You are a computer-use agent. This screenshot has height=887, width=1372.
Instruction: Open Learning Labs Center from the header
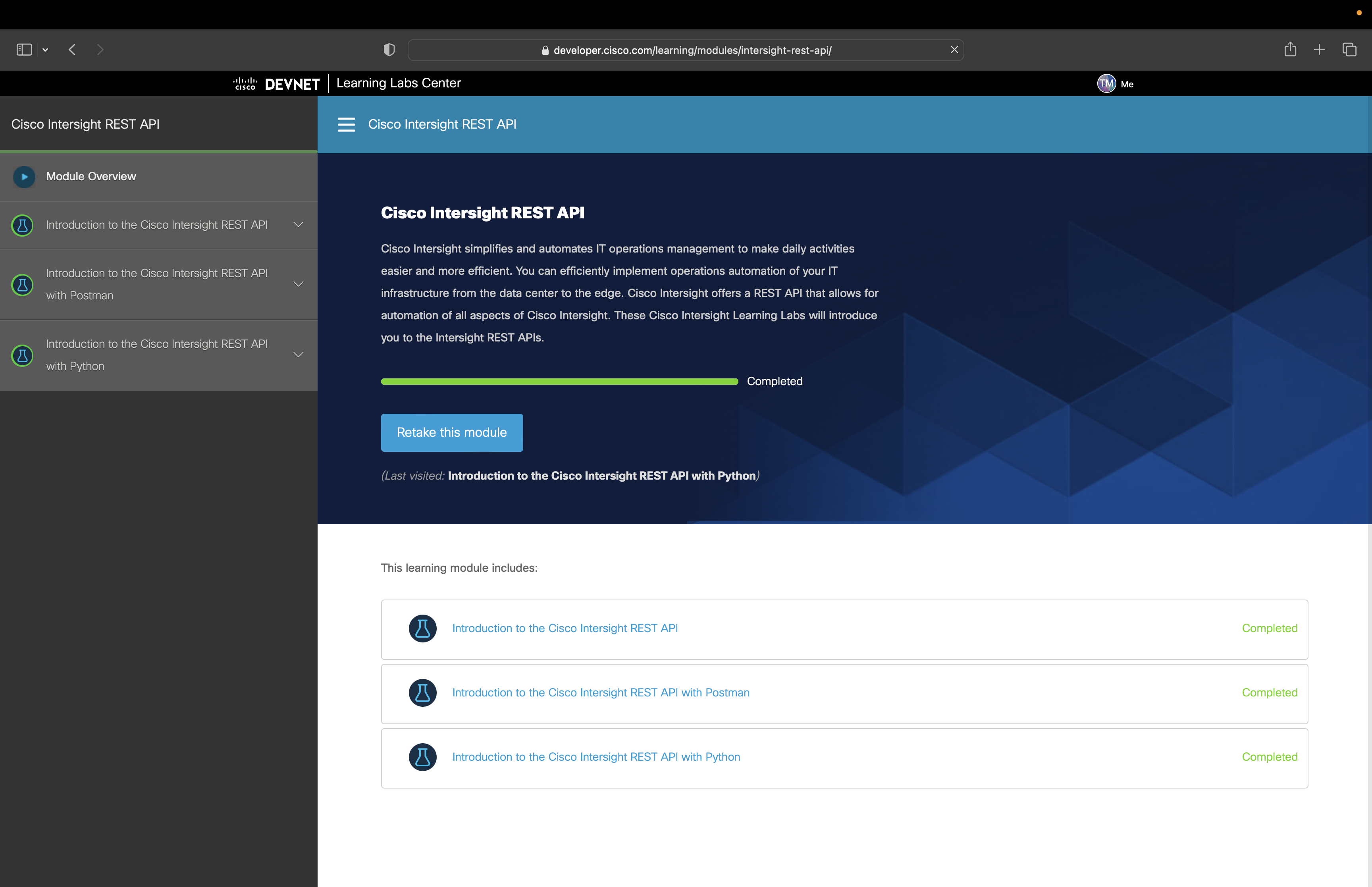399,83
